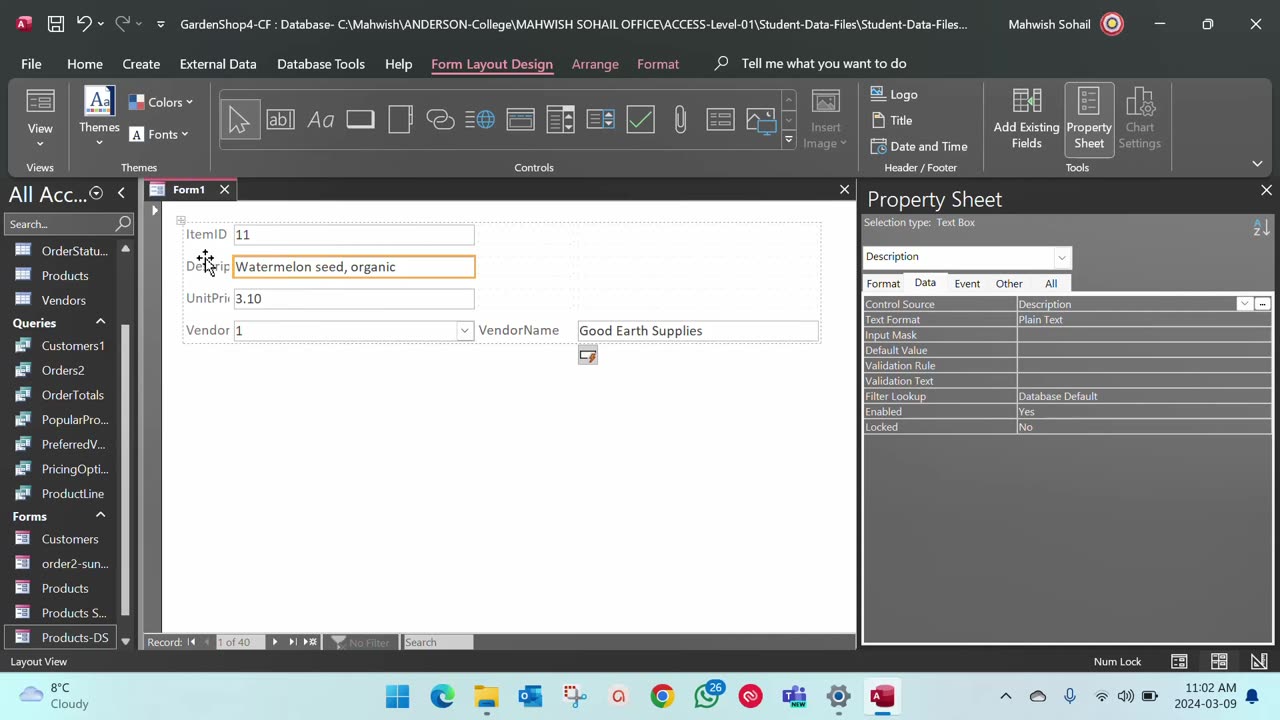The height and width of the screenshot is (720, 1280).
Task: Switch to the Format tab in Property Sheet
Action: point(883,284)
